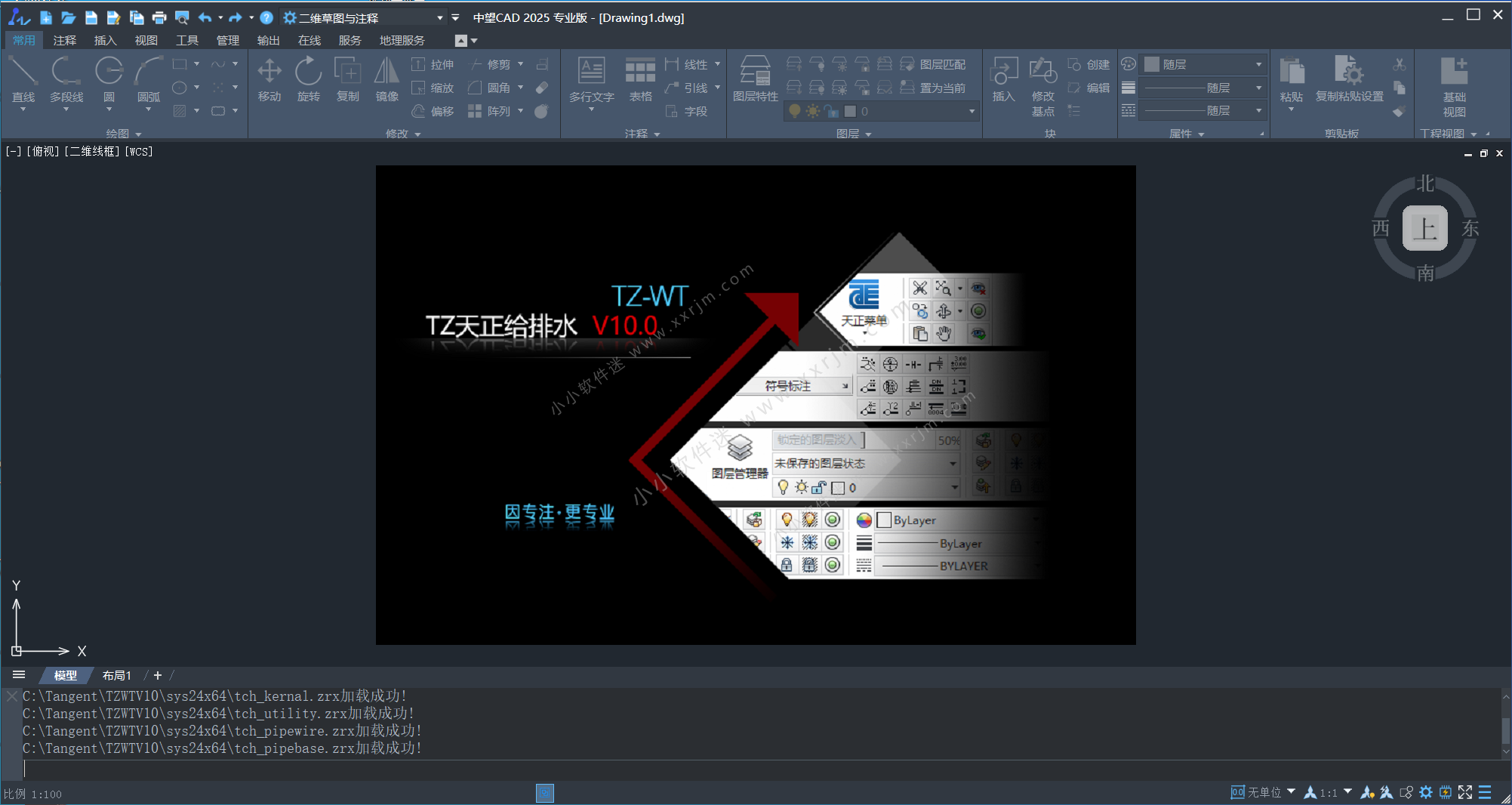Choose the 旋转 (Rotate) tool
Screen dimensions: 1512x805
(x=308, y=79)
